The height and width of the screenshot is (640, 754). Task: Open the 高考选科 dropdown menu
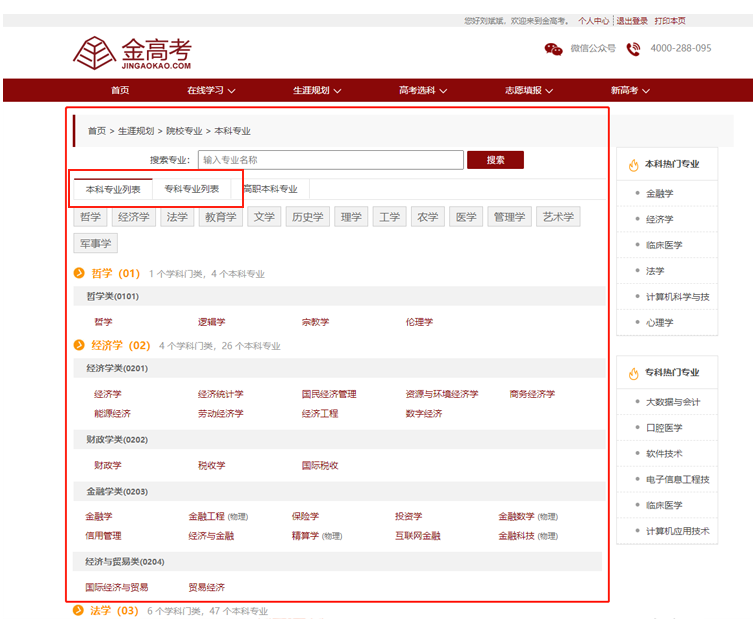pyautogui.click(x=423, y=90)
